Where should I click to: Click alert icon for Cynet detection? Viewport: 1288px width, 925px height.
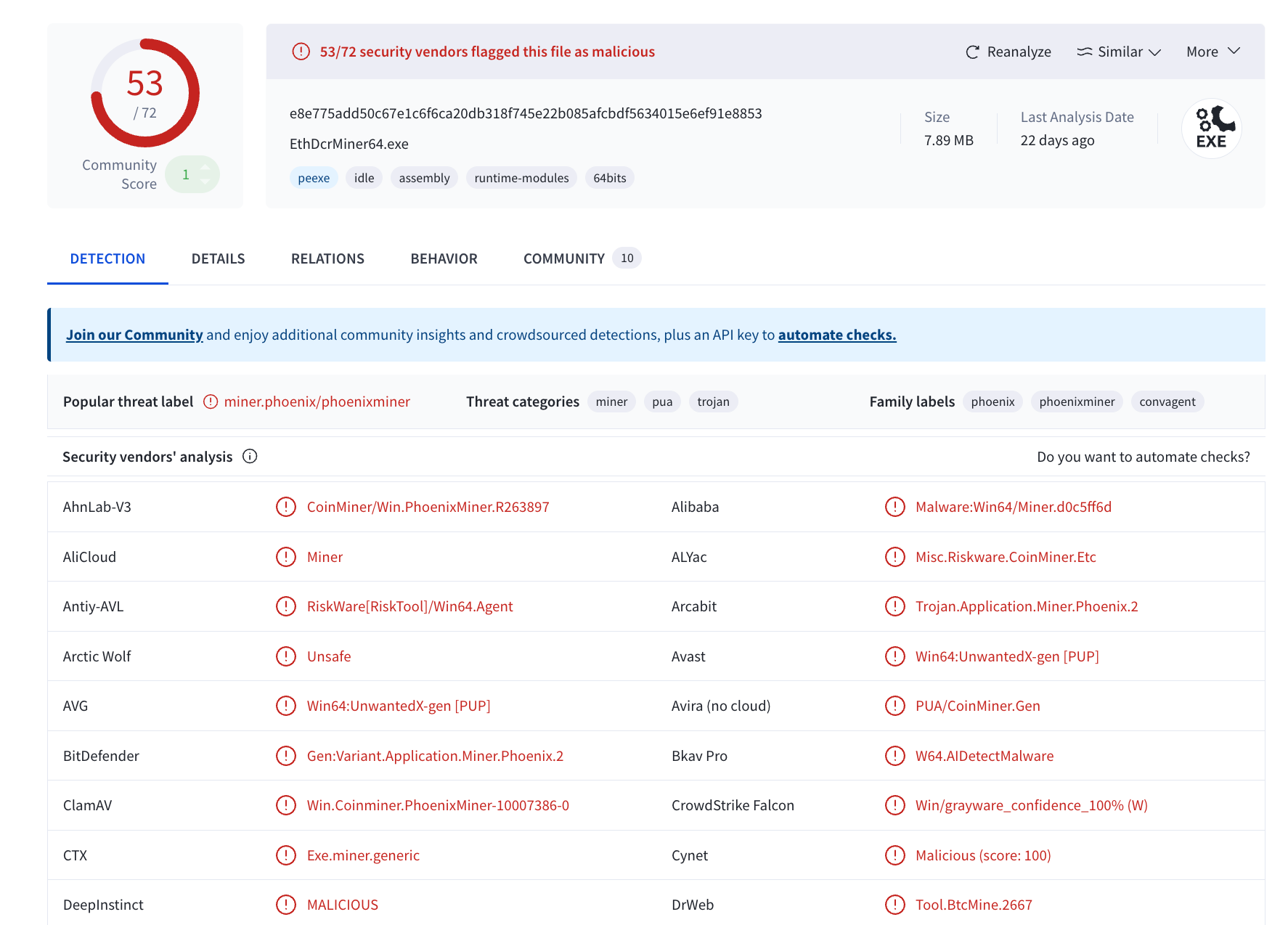click(x=895, y=855)
